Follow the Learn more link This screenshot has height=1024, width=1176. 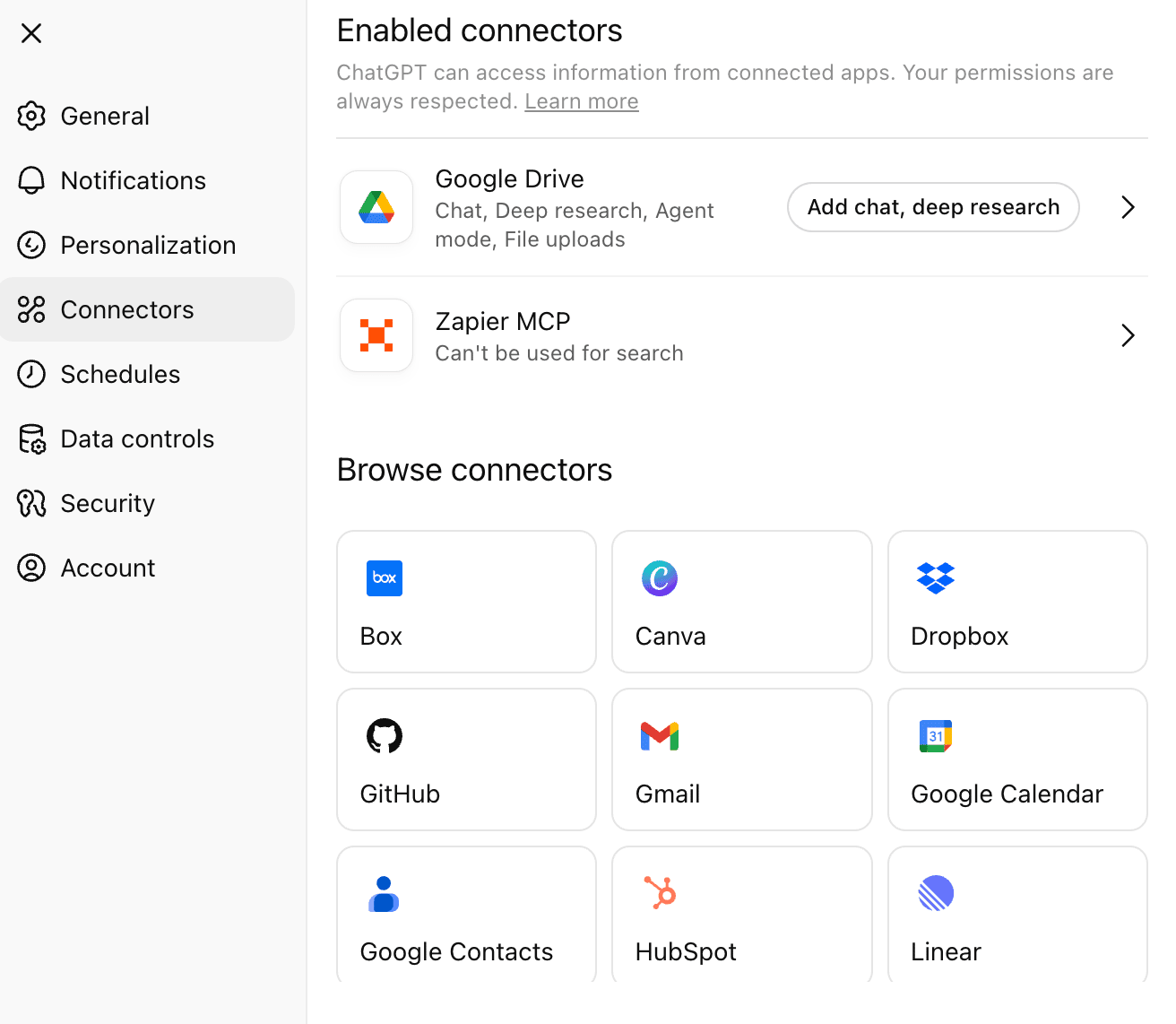582,101
